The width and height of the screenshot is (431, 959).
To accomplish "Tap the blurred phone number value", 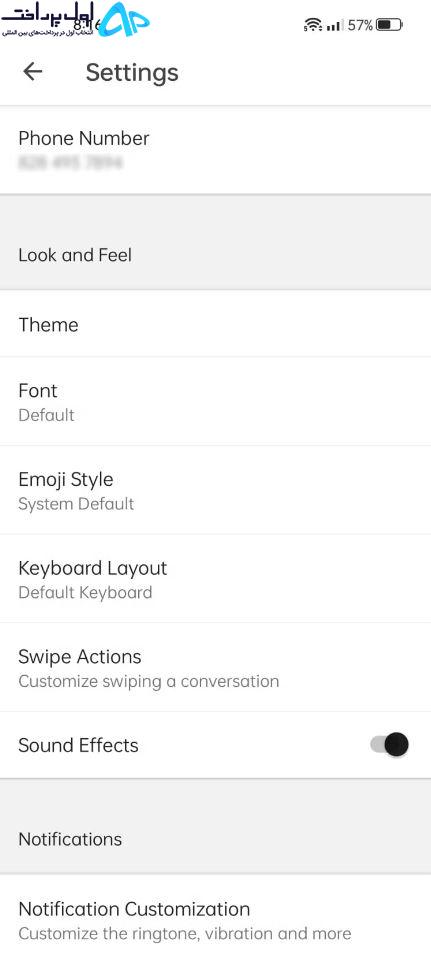I will (70, 163).
